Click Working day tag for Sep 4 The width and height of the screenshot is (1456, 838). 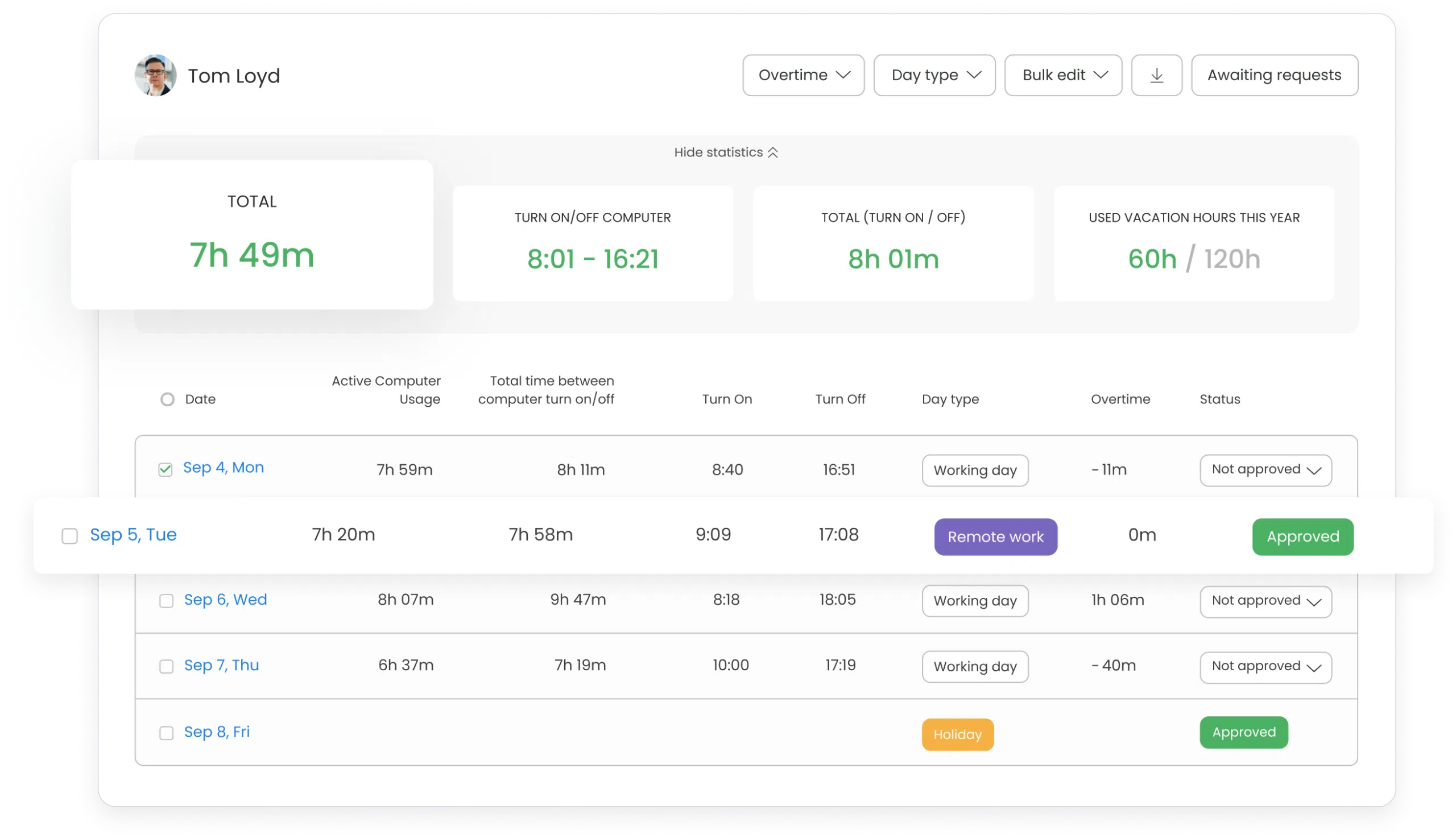point(975,470)
